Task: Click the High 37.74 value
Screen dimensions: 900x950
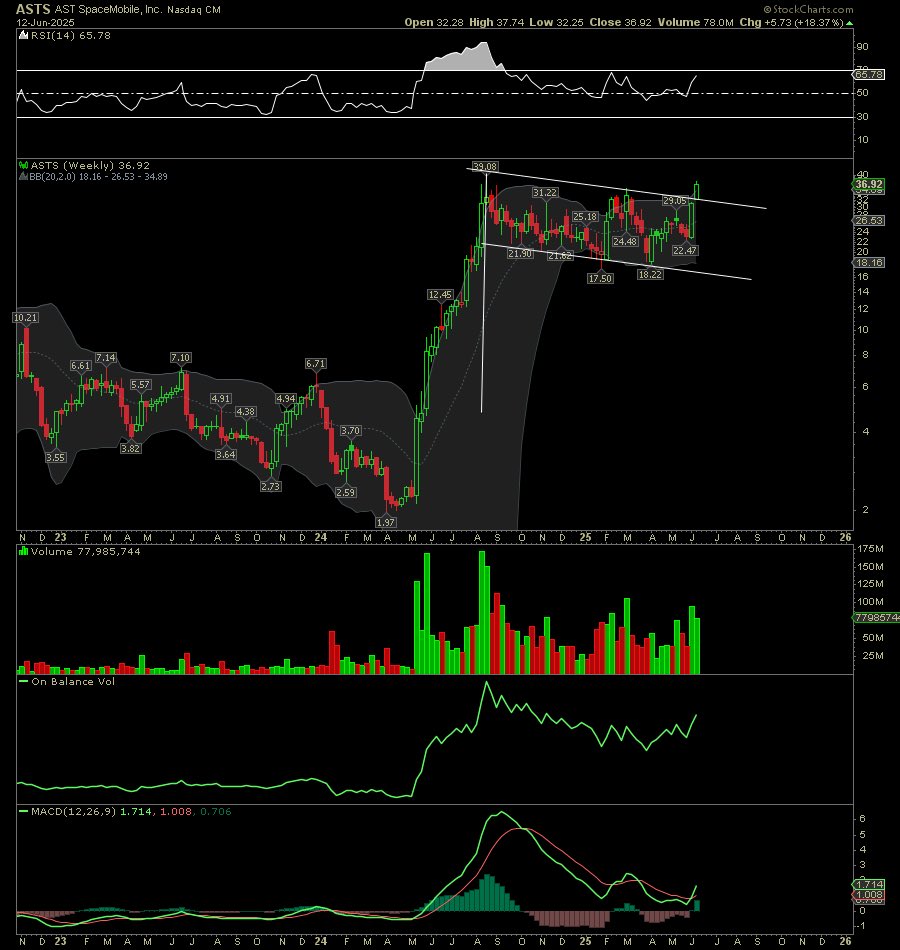Action: click(496, 22)
